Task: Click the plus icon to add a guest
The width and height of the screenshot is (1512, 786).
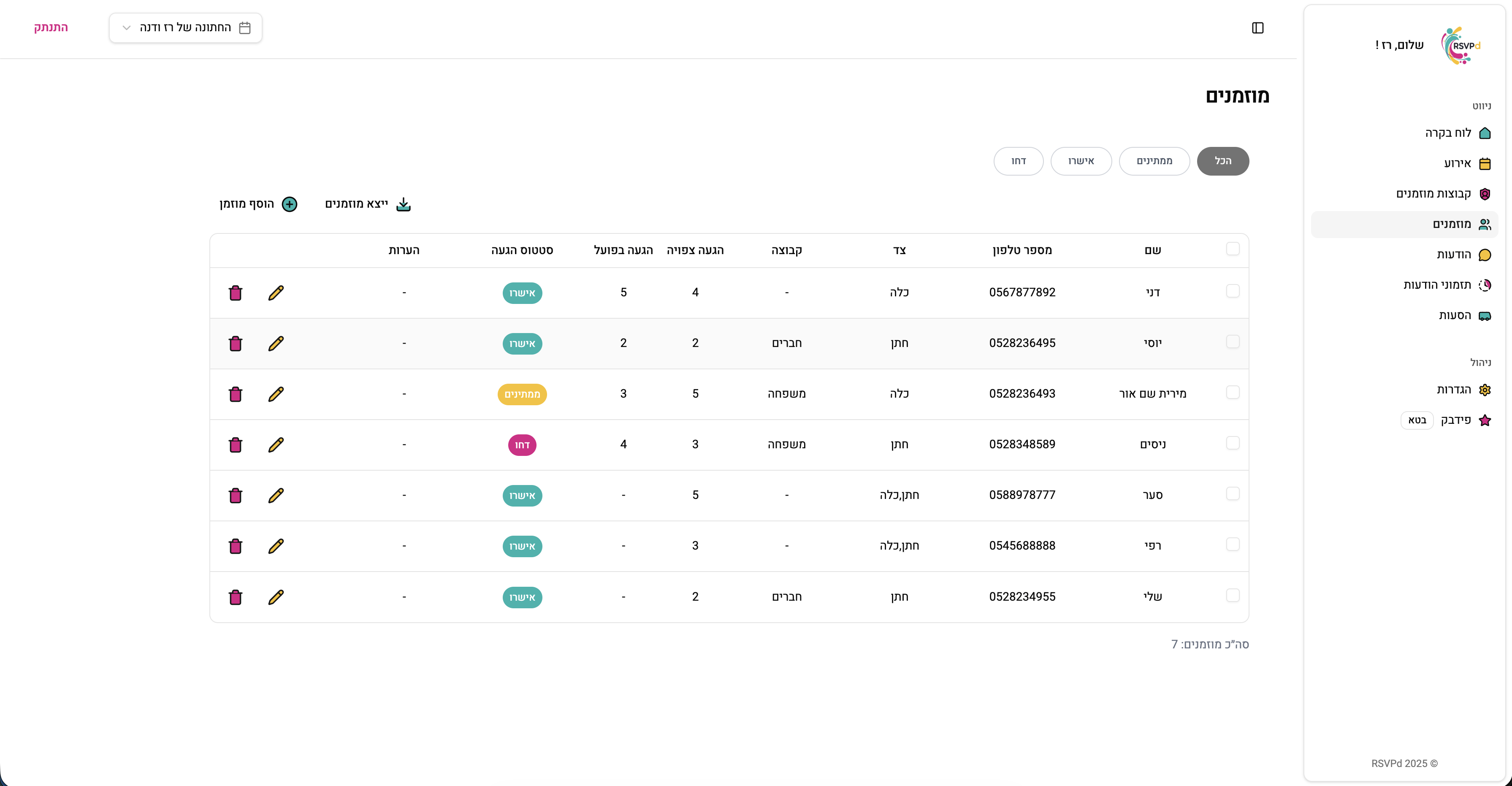Action: [290, 204]
